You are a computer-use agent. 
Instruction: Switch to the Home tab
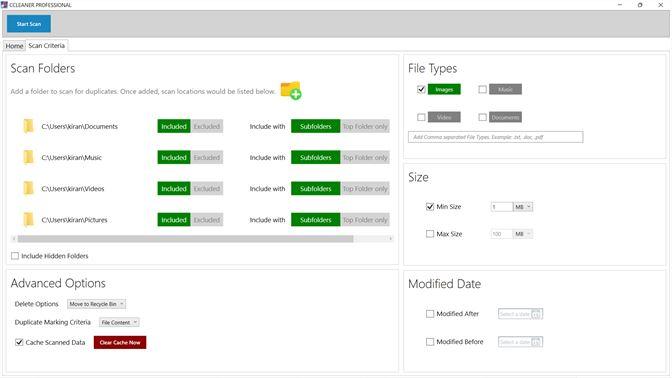14,46
